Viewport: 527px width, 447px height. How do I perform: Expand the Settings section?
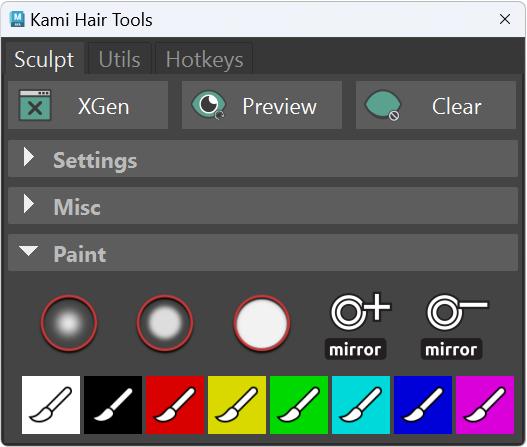click(x=263, y=159)
